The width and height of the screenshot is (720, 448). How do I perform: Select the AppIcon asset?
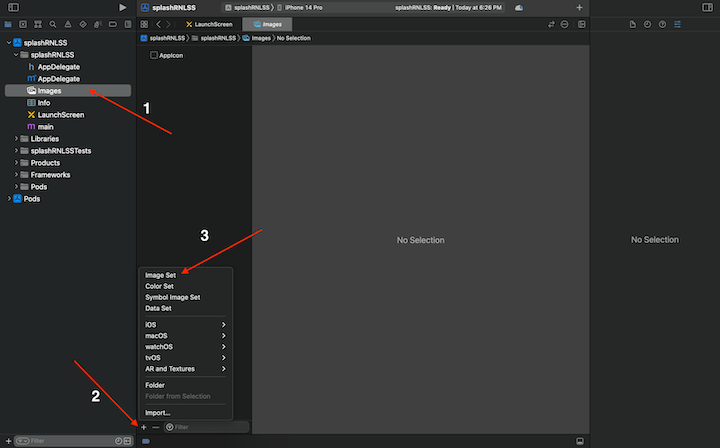pyautogui.click(x=170, y=55)
